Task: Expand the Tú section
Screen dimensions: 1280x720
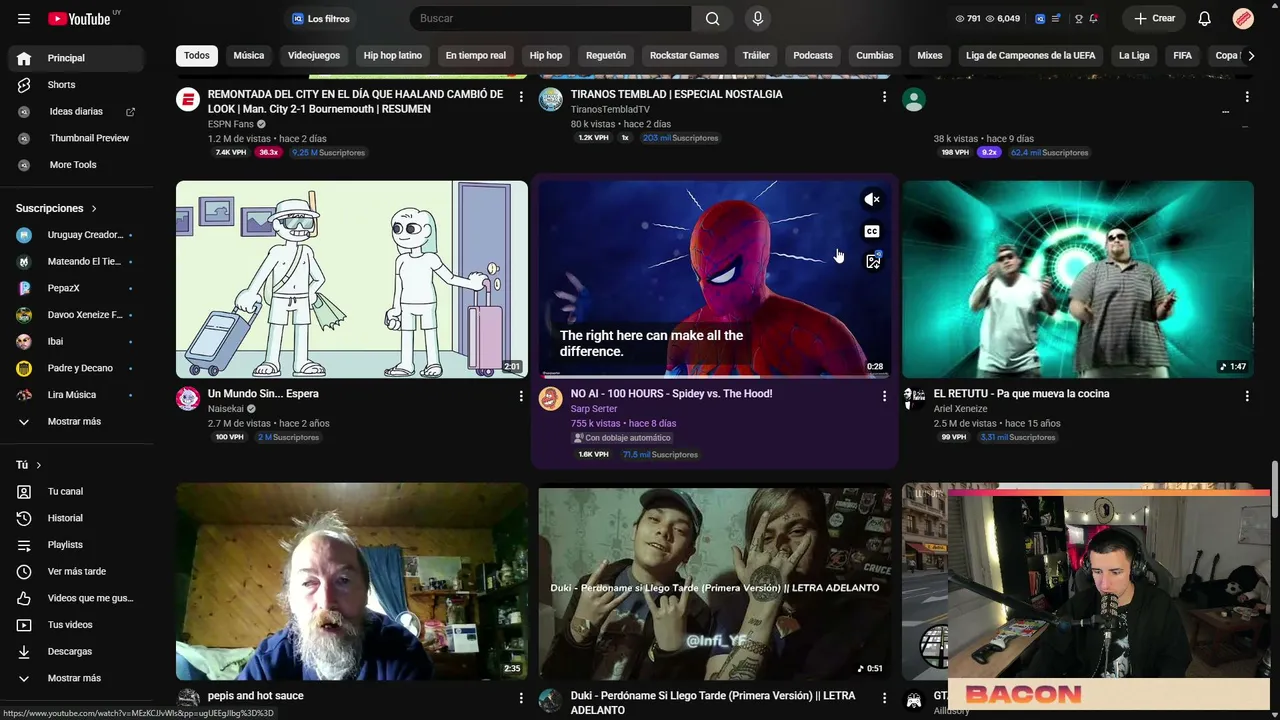Action: point(29,465)
